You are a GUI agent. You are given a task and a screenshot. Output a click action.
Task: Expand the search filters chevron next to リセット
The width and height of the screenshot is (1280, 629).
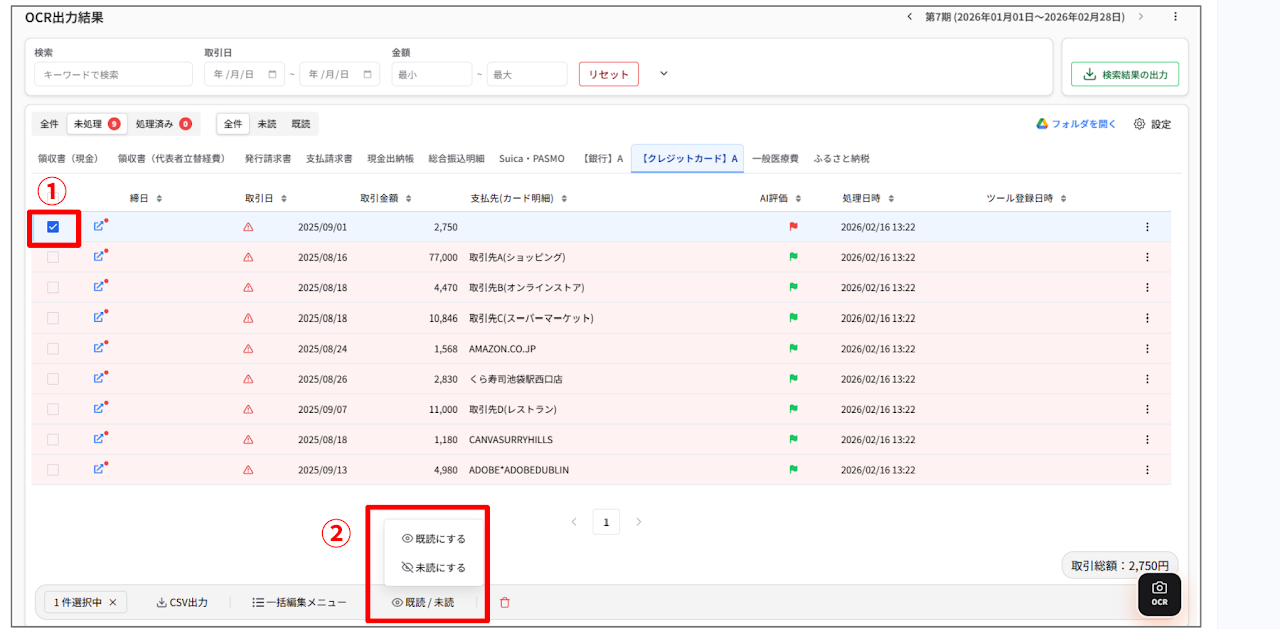point(662,74)
